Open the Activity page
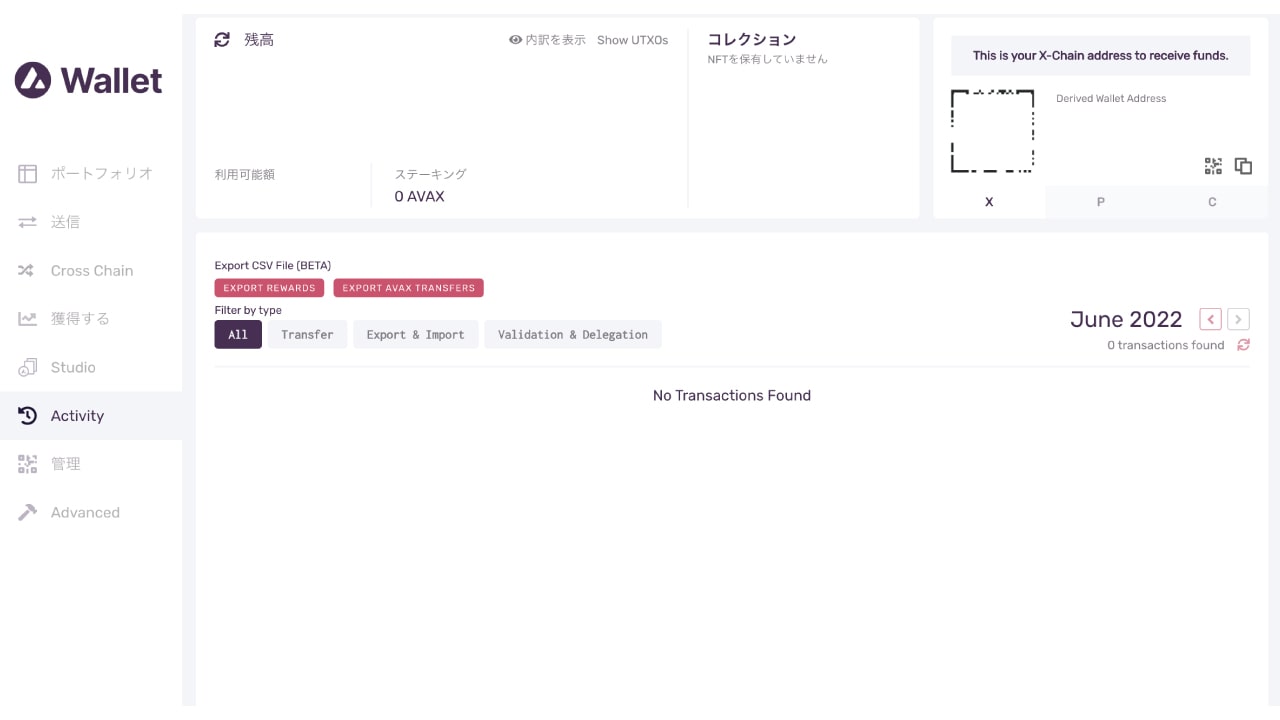Image resolution: width=1280 pixels, height=720 pixels. coord(91,416)
